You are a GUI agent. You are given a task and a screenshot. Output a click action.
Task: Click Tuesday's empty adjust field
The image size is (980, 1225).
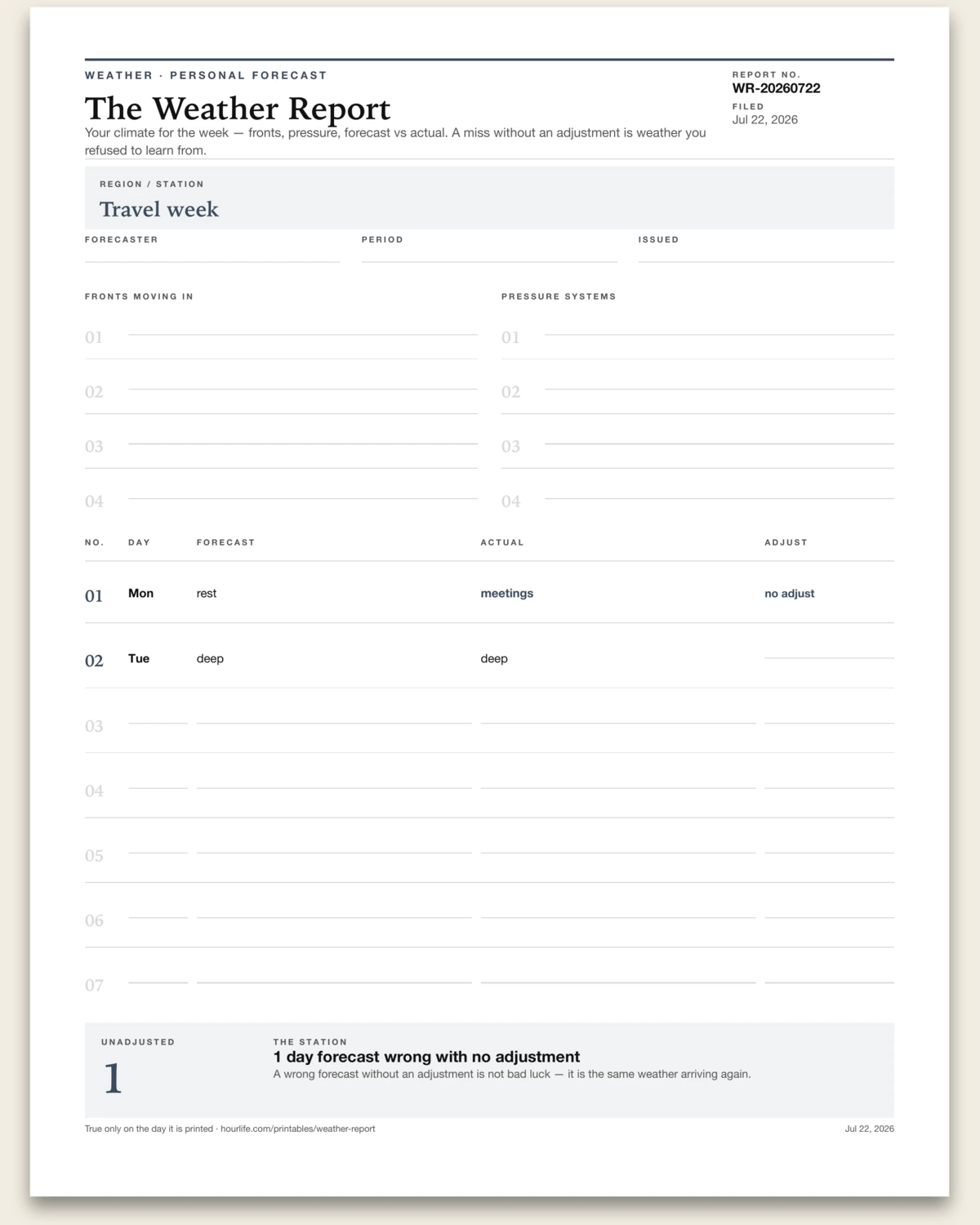[x=829, y=651]
